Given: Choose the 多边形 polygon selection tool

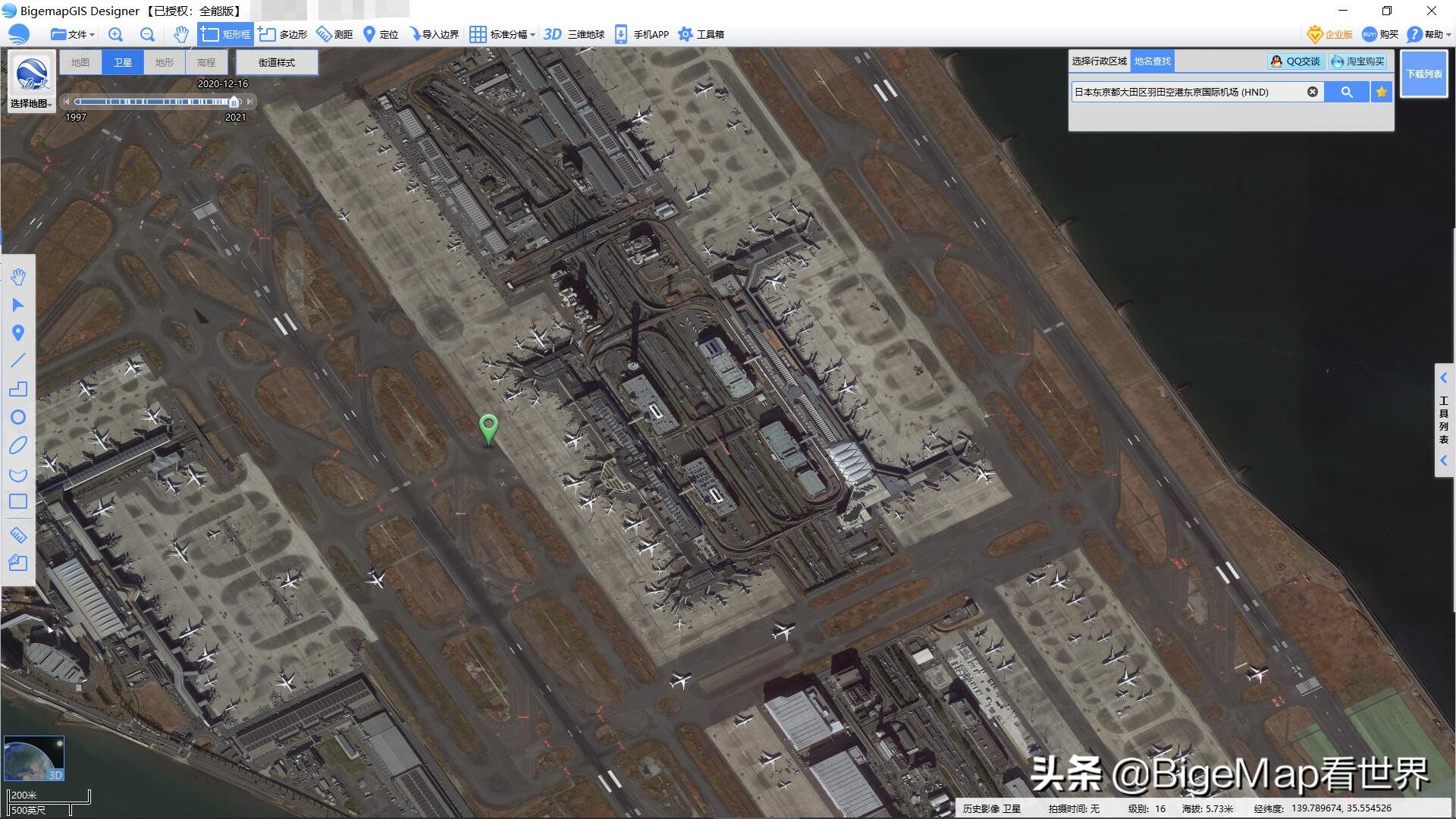Looking at the screenshot, I should tap(283, 34).
